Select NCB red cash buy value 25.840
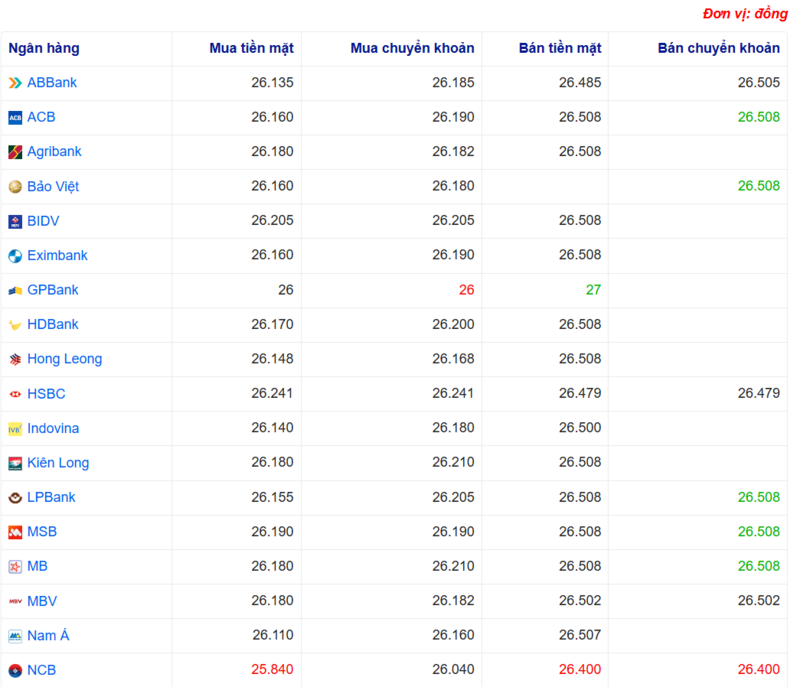800x687 pixels. 272,670
